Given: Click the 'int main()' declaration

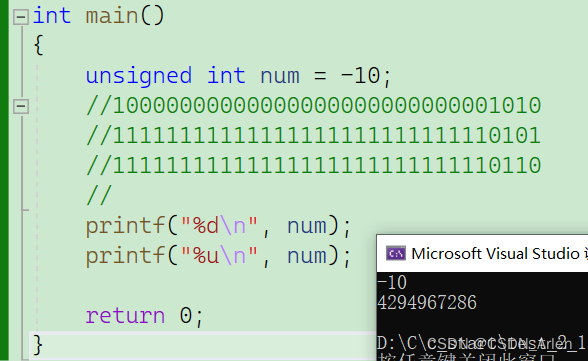Looking at the screenshot, I should pyautogui.click(x=99, y=16).
